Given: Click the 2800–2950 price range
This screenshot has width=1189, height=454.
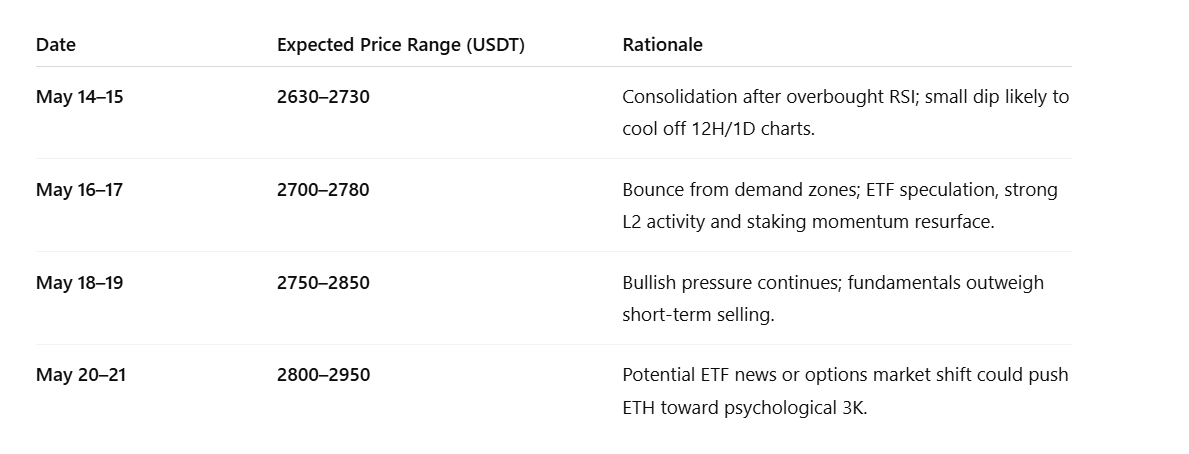Looking at the screenshot, I should tap(323, 375).
